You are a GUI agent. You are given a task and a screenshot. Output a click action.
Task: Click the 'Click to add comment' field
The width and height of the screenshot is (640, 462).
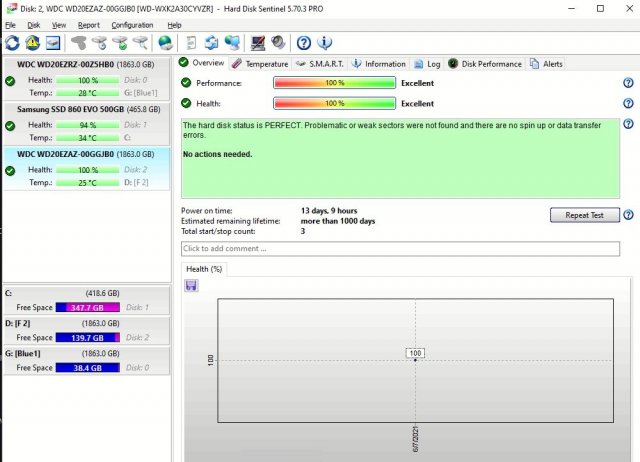400,248
